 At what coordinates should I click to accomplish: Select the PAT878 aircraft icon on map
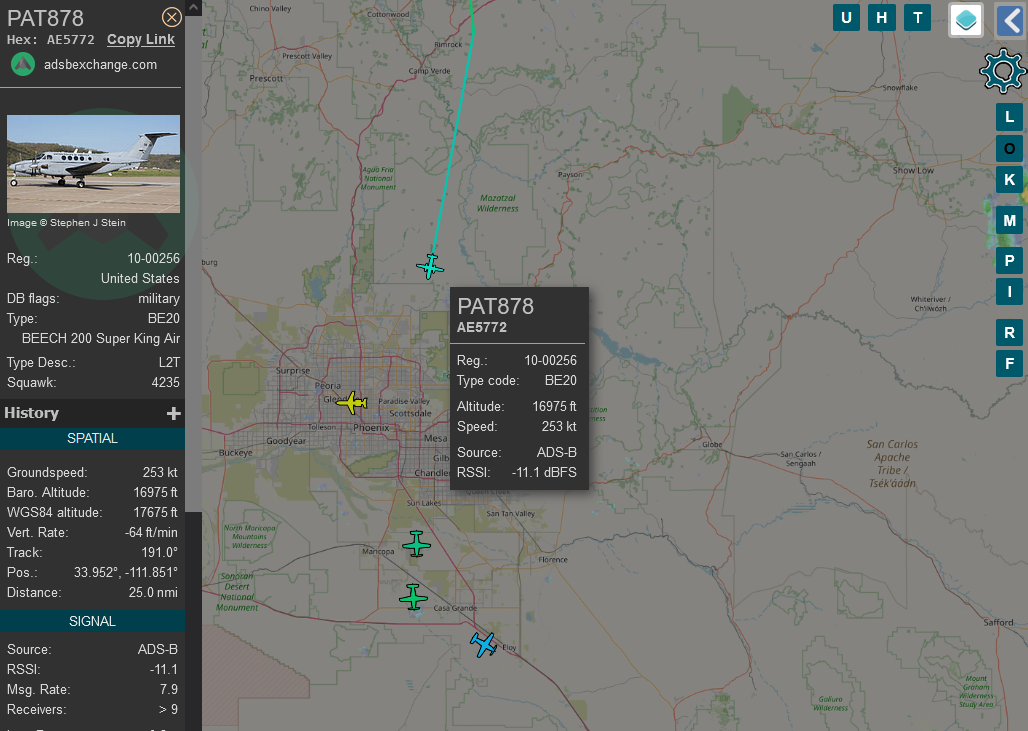click(430, 267)
